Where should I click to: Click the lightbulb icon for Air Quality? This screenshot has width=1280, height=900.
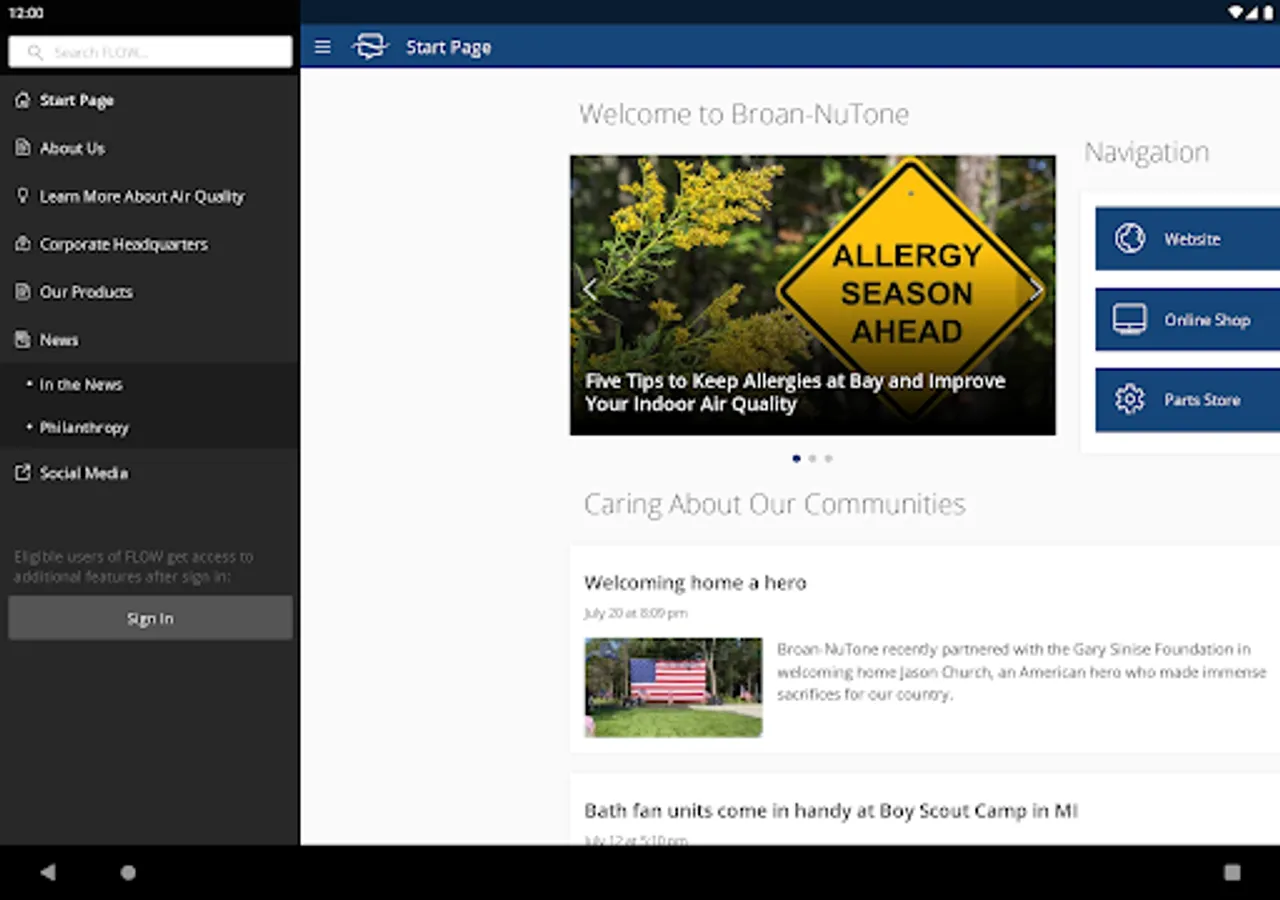pyautogui.click(x=23, y=196)
